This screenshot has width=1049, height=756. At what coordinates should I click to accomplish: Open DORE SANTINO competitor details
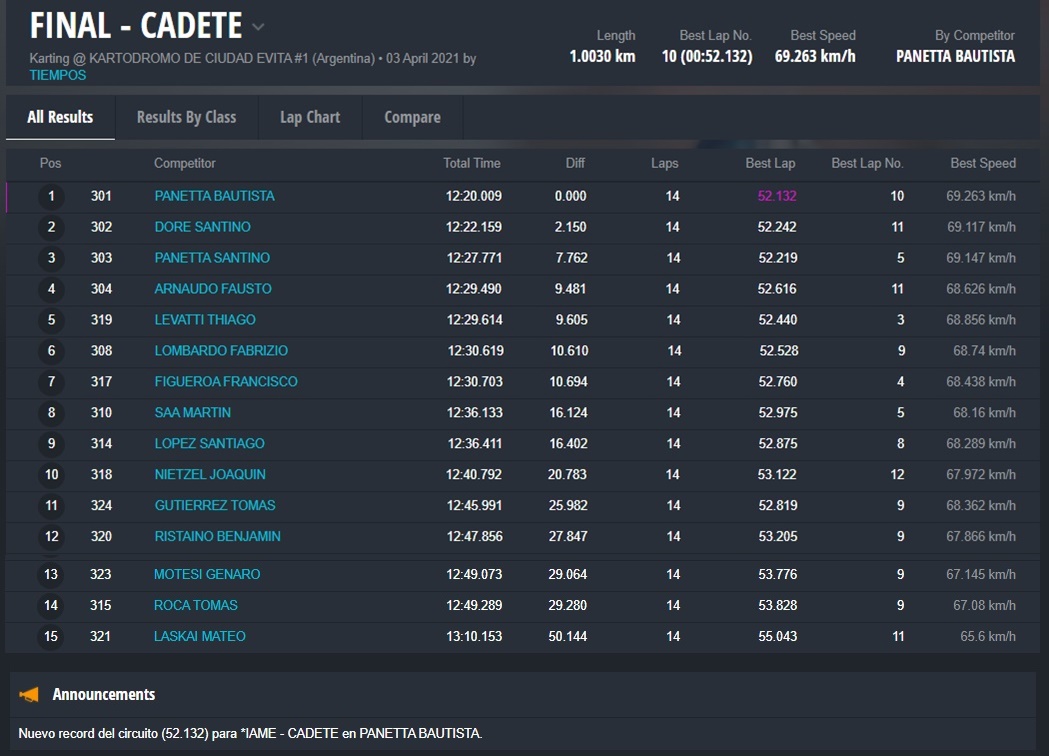[x=202, y=227]
